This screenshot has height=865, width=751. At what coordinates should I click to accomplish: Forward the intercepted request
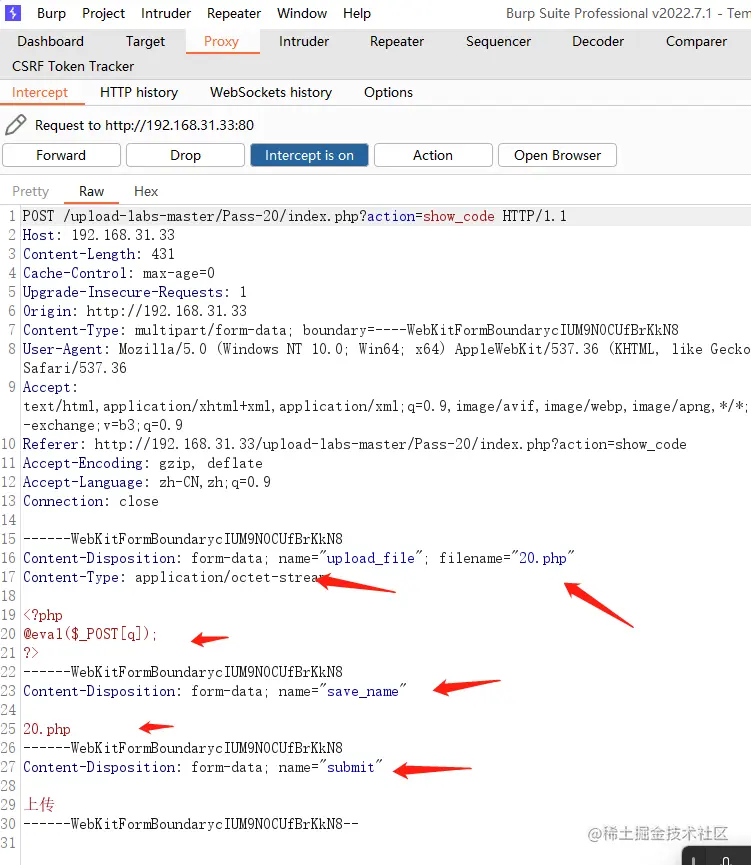61,155
